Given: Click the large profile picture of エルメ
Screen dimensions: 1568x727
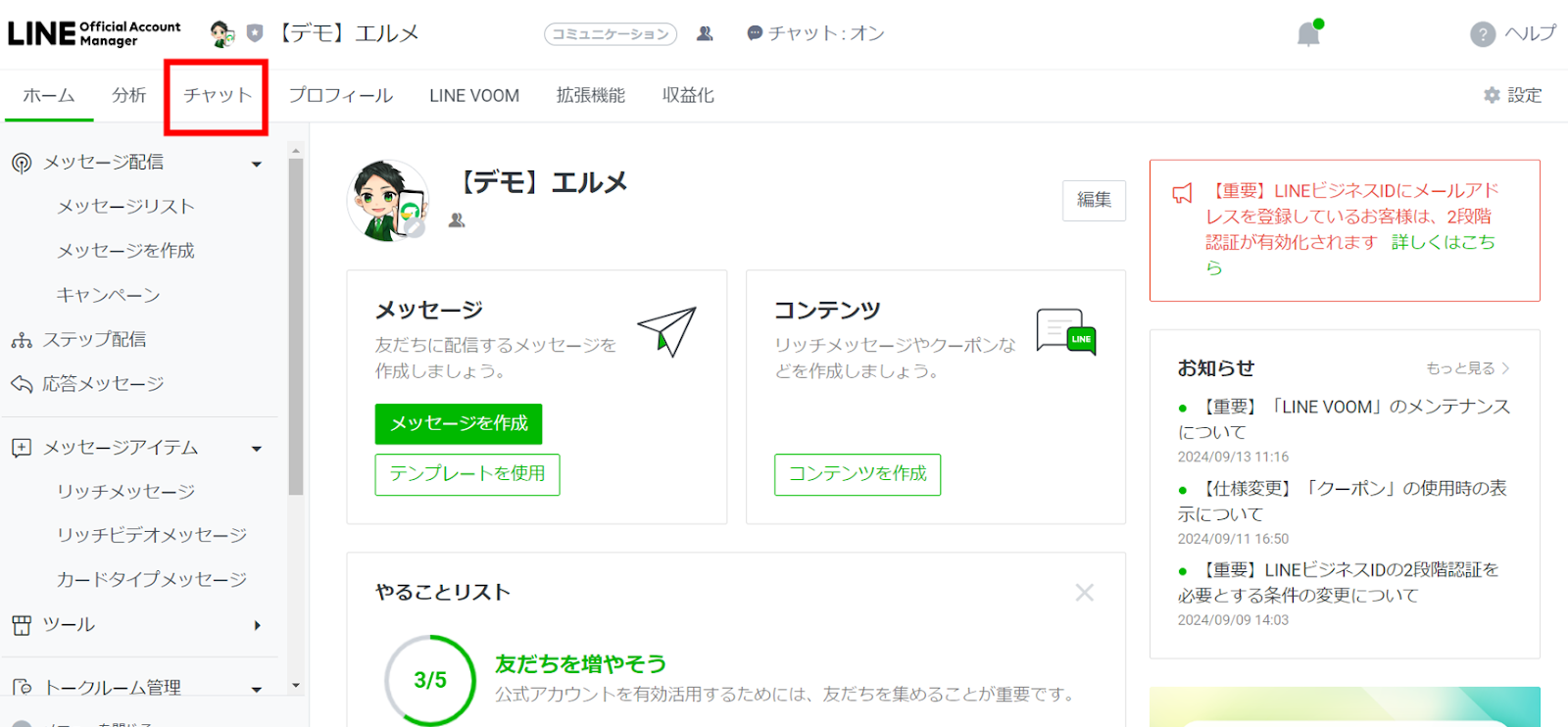Looking at the screenshot, I should click(388, 201).
